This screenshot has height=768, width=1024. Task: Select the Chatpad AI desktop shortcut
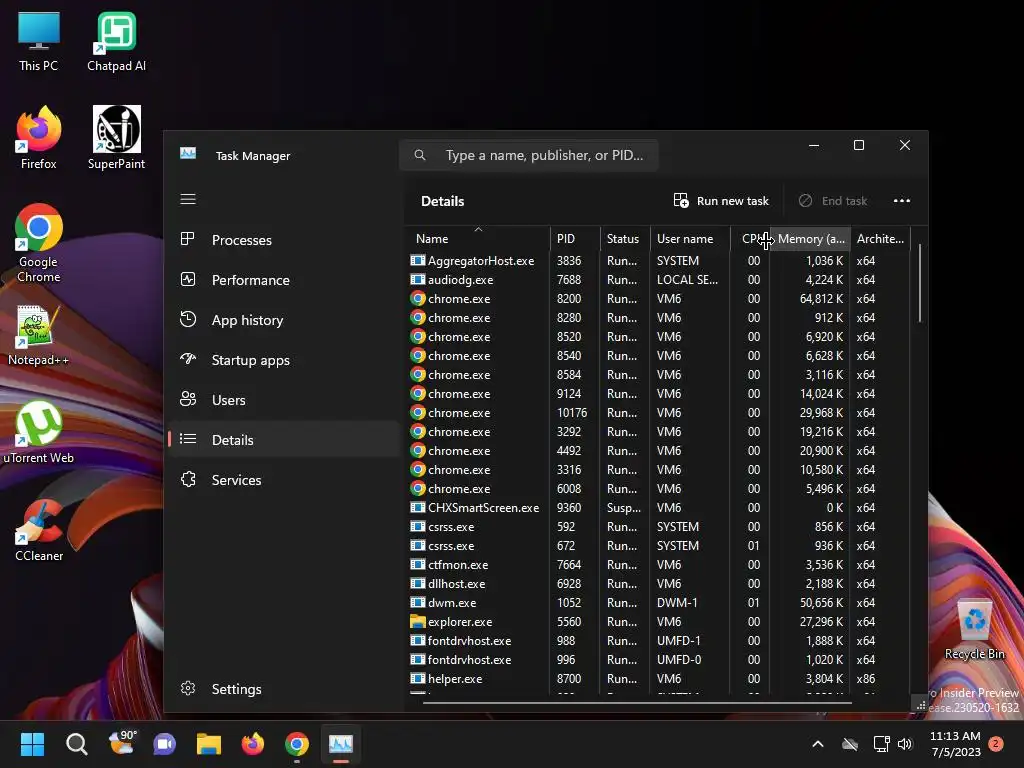click(x=116, y=41)
